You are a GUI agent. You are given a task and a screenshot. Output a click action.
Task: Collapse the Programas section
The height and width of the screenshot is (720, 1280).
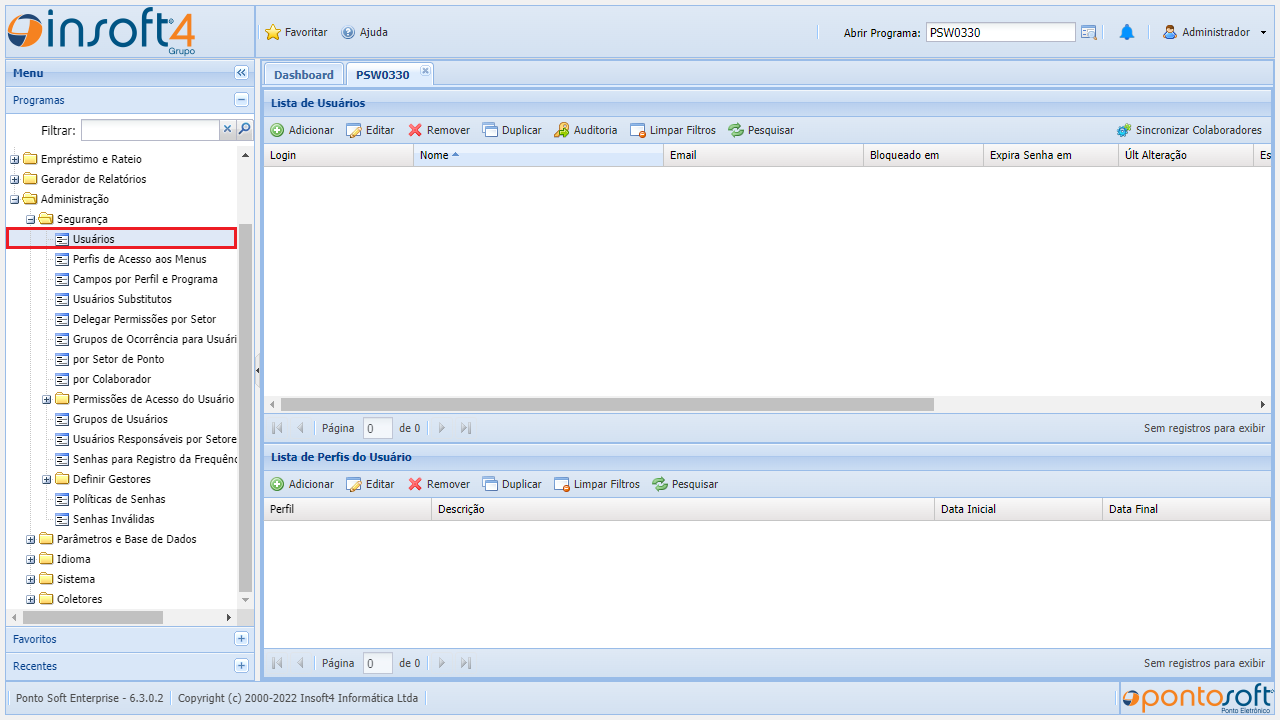241,100
